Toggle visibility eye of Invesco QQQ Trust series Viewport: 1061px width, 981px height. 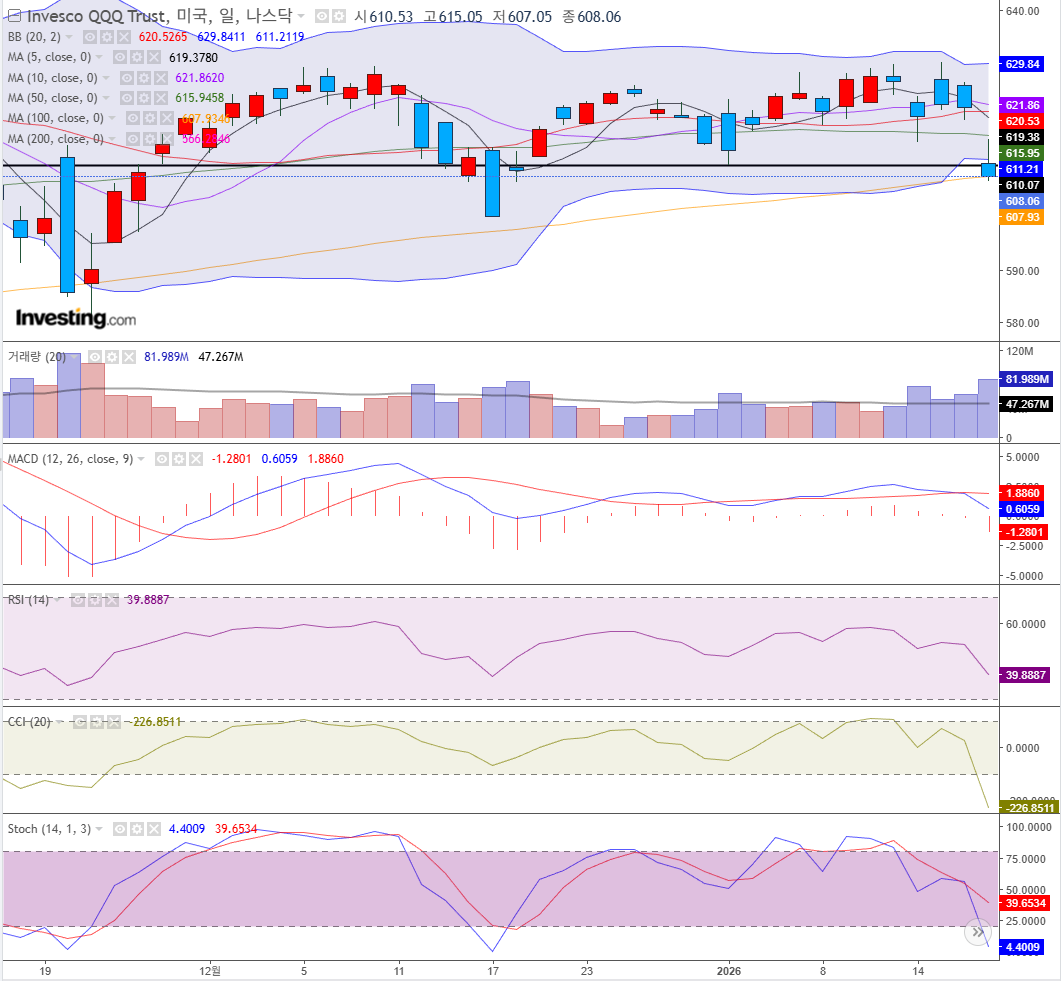(x=322, y=16)
